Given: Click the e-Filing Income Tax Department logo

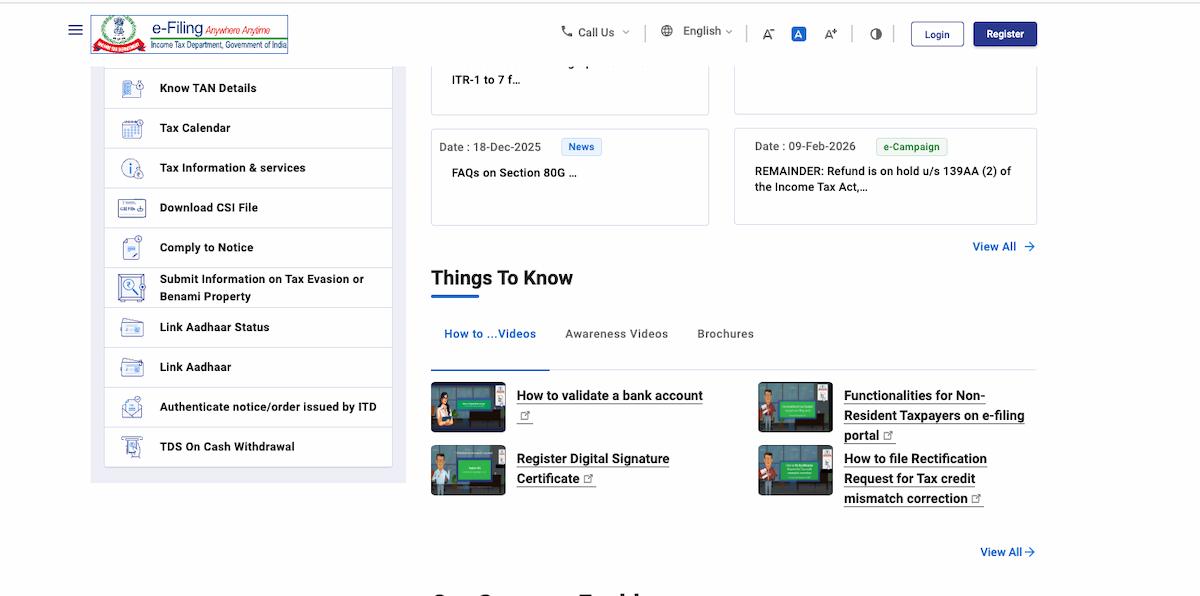Looking at the screenshot, I should pyautogui.click(x=189, y=34).
